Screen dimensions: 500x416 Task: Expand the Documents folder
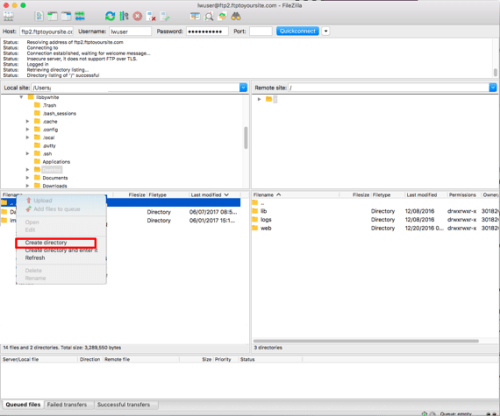click(x=28, y=178)
